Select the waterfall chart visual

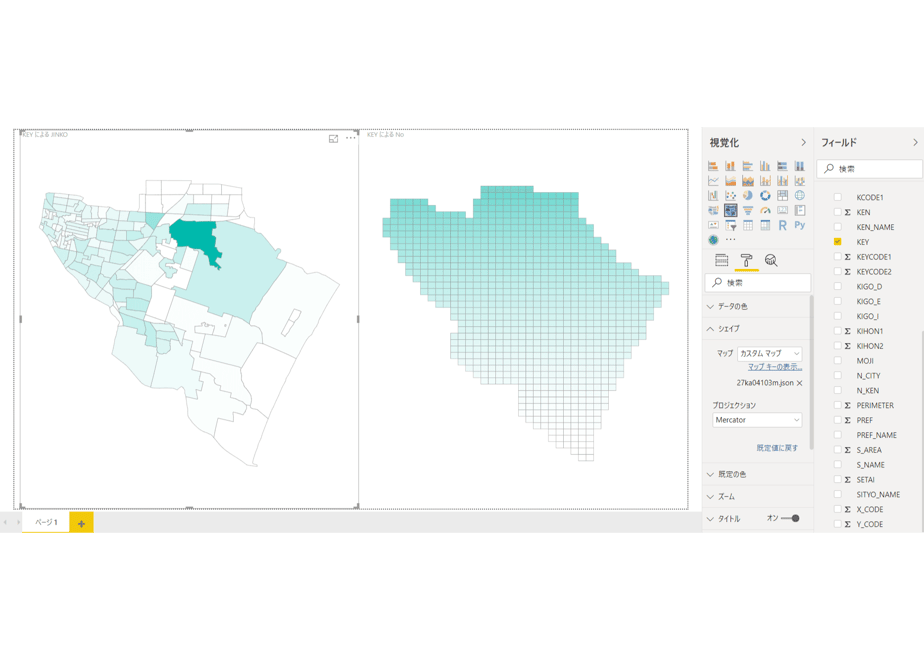coord(713,195)
